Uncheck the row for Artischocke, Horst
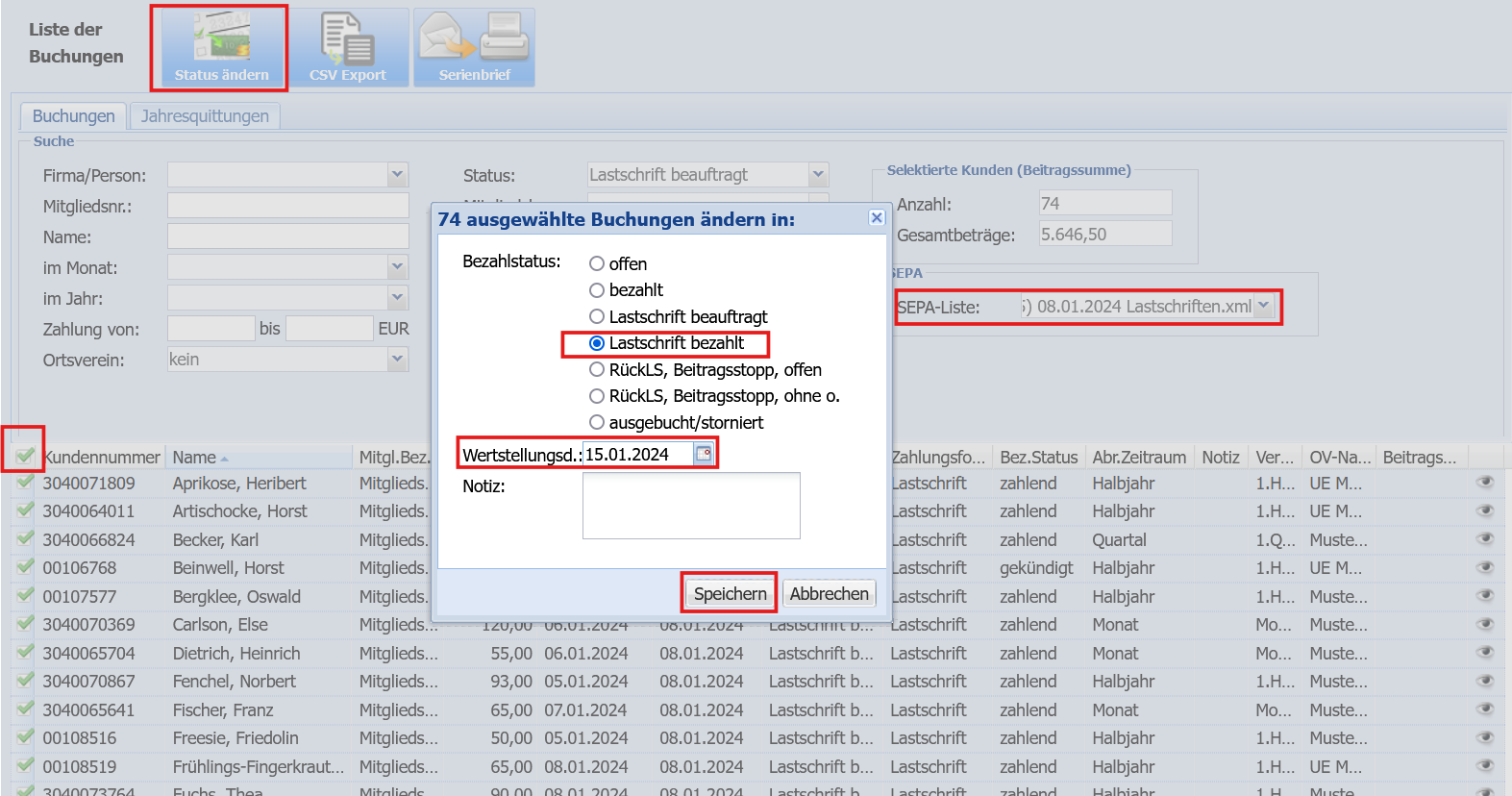The image size is (1512, 796). [25, 510]
